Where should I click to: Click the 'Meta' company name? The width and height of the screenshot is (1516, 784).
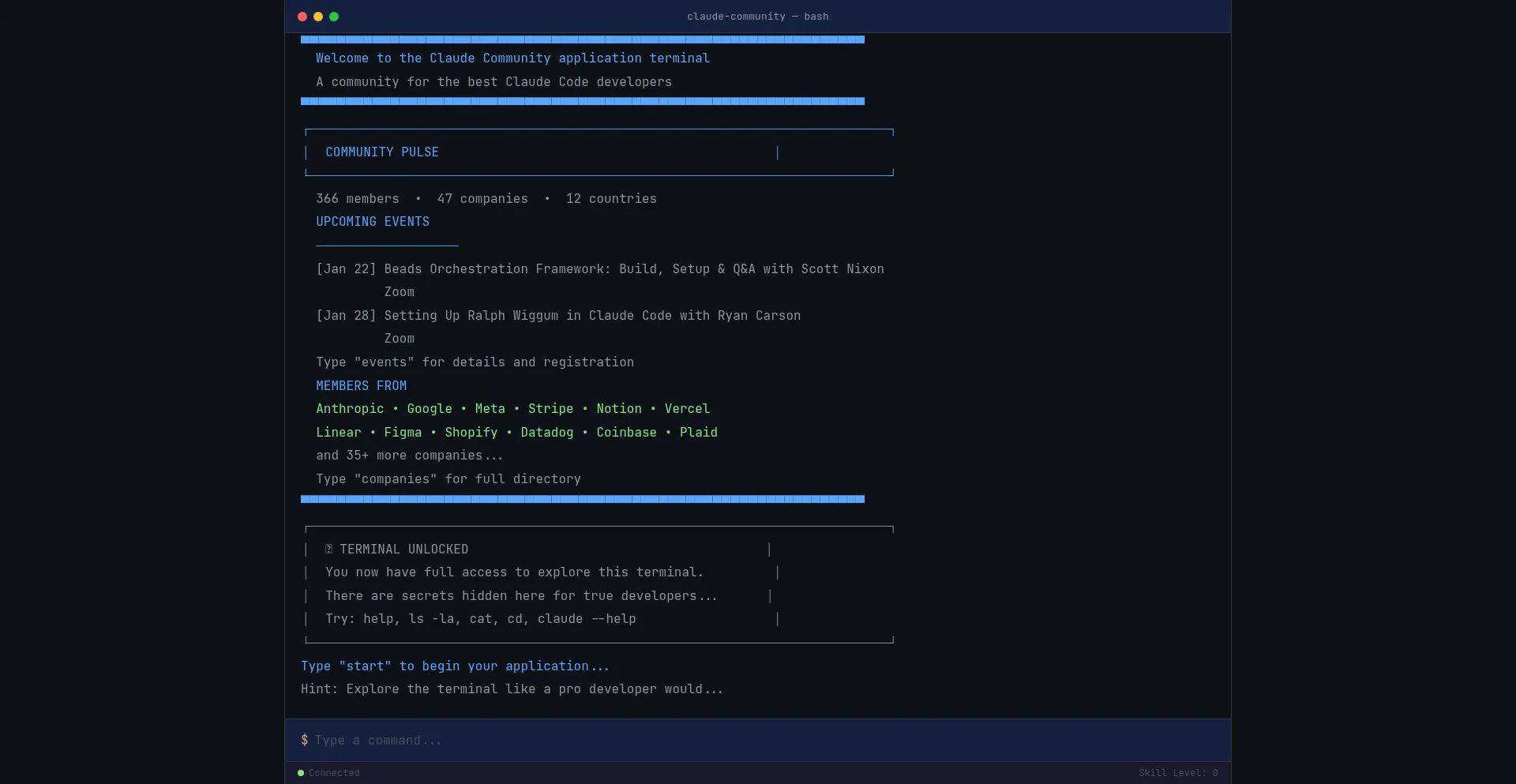(490, 409)
